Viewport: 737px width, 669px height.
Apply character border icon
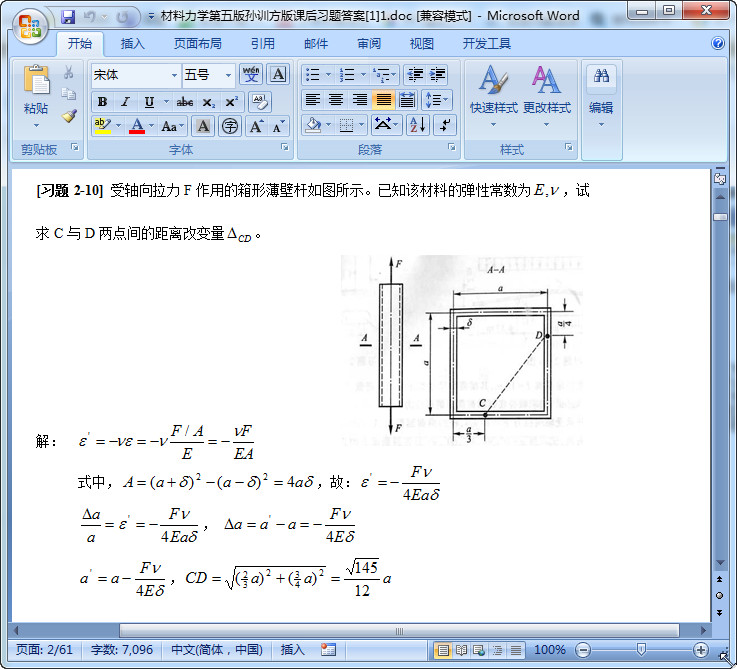tap(278, 74)
